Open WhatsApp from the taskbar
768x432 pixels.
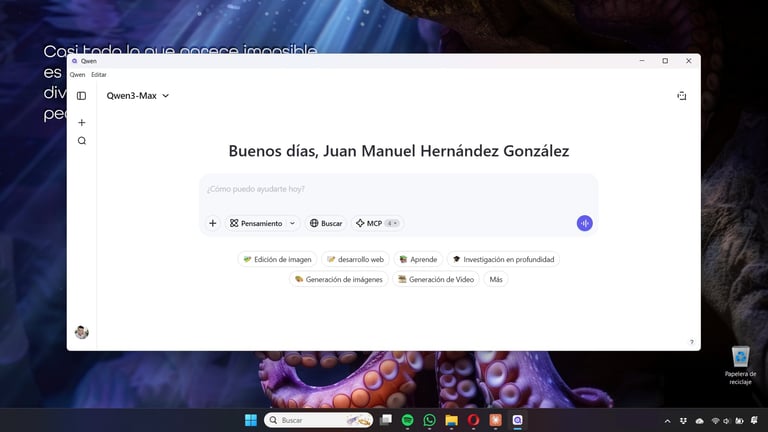[x=430, y=420]
